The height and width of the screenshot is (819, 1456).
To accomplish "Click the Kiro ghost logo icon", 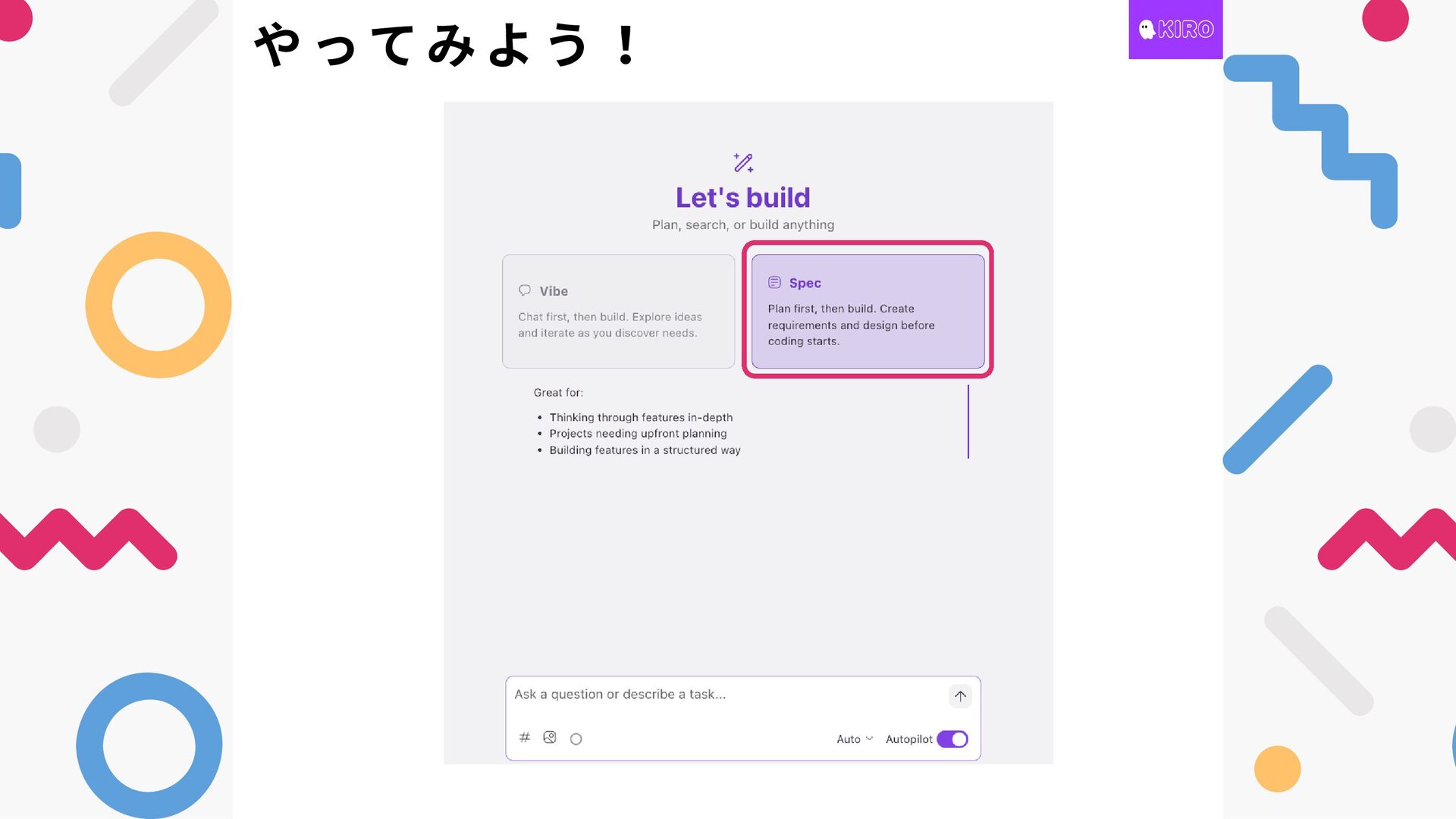I will coord(1147,30).
